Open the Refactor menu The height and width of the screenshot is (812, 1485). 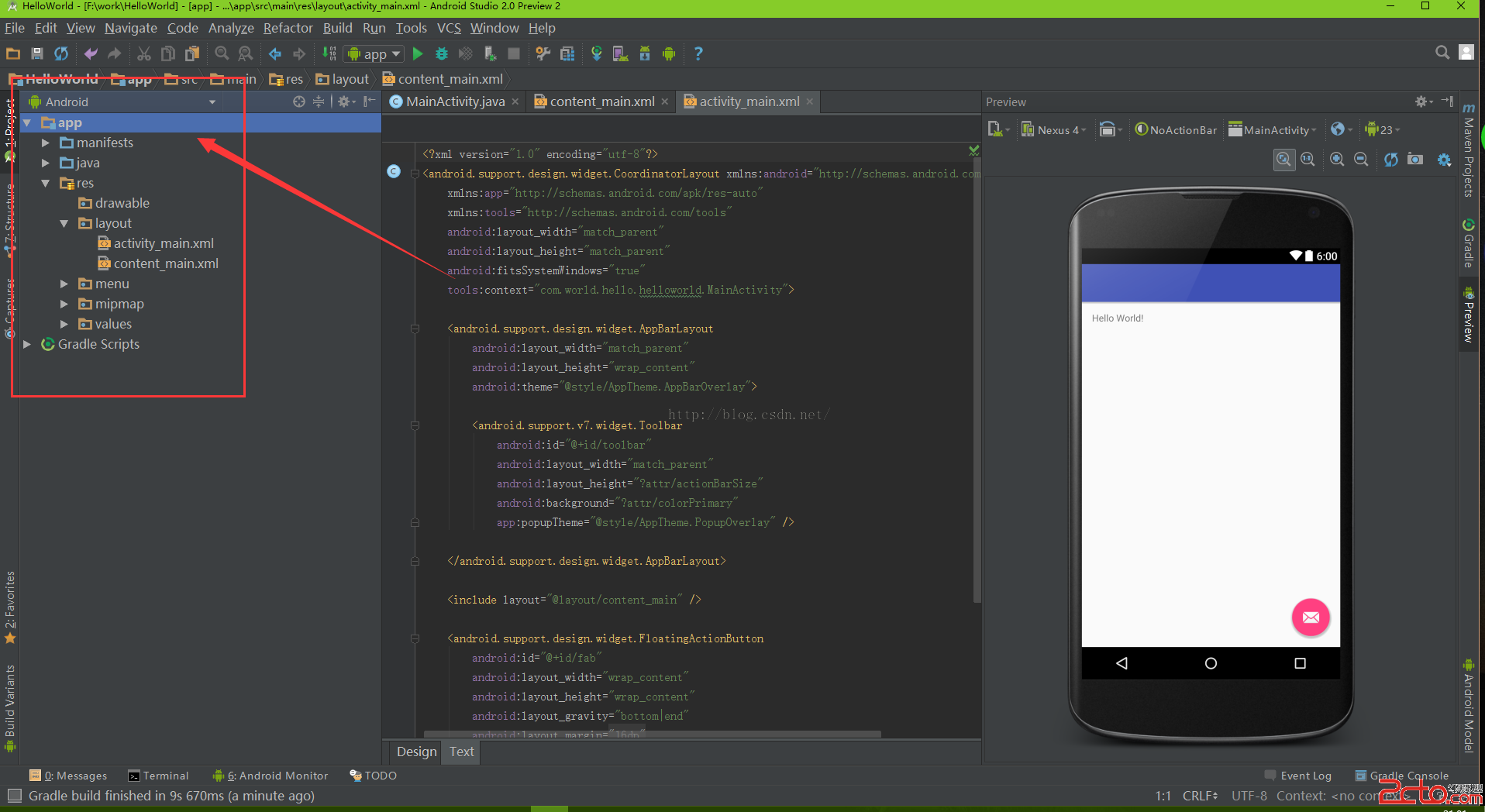point(288,28)
